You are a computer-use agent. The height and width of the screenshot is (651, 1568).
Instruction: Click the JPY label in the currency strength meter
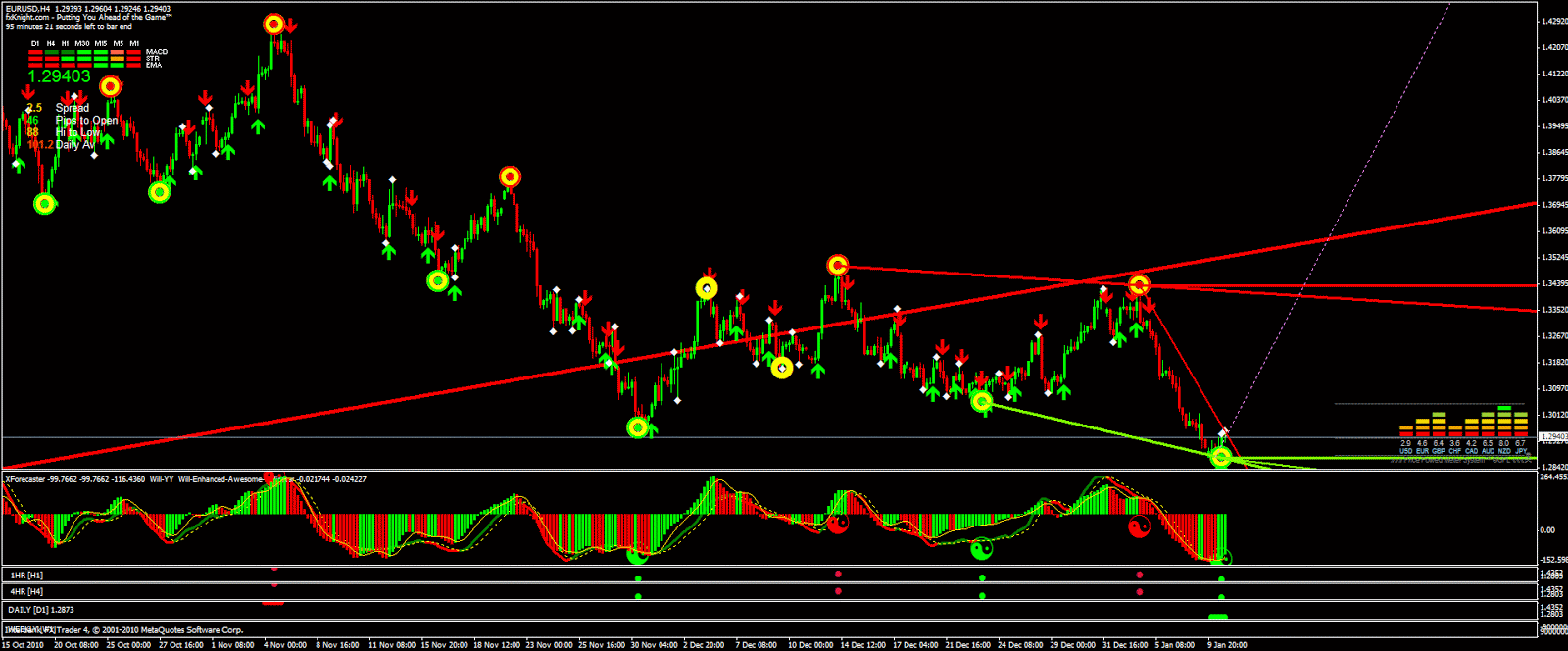coord(1521,451)
